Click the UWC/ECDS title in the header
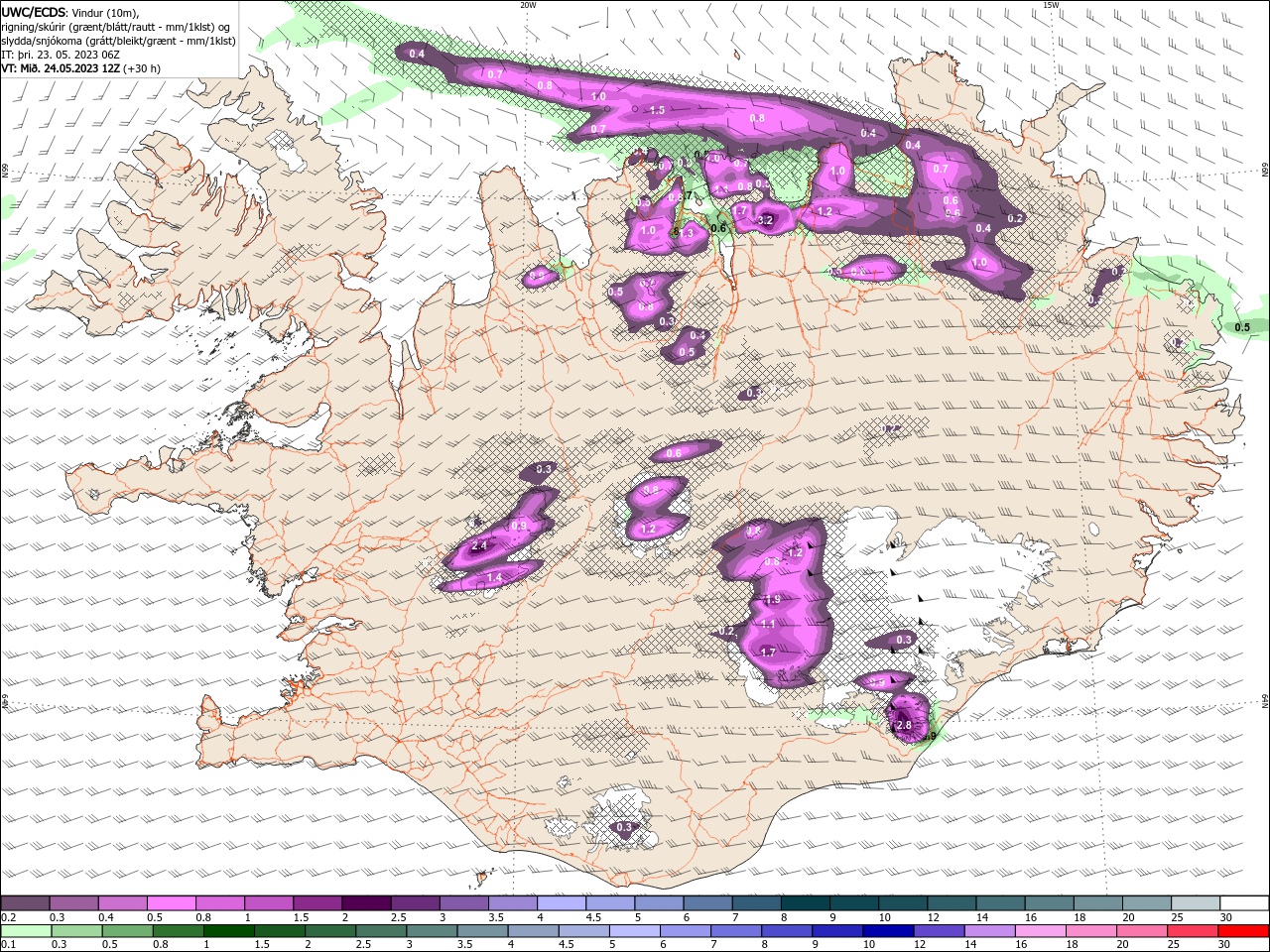1270x952 pixels. [33, 12]
